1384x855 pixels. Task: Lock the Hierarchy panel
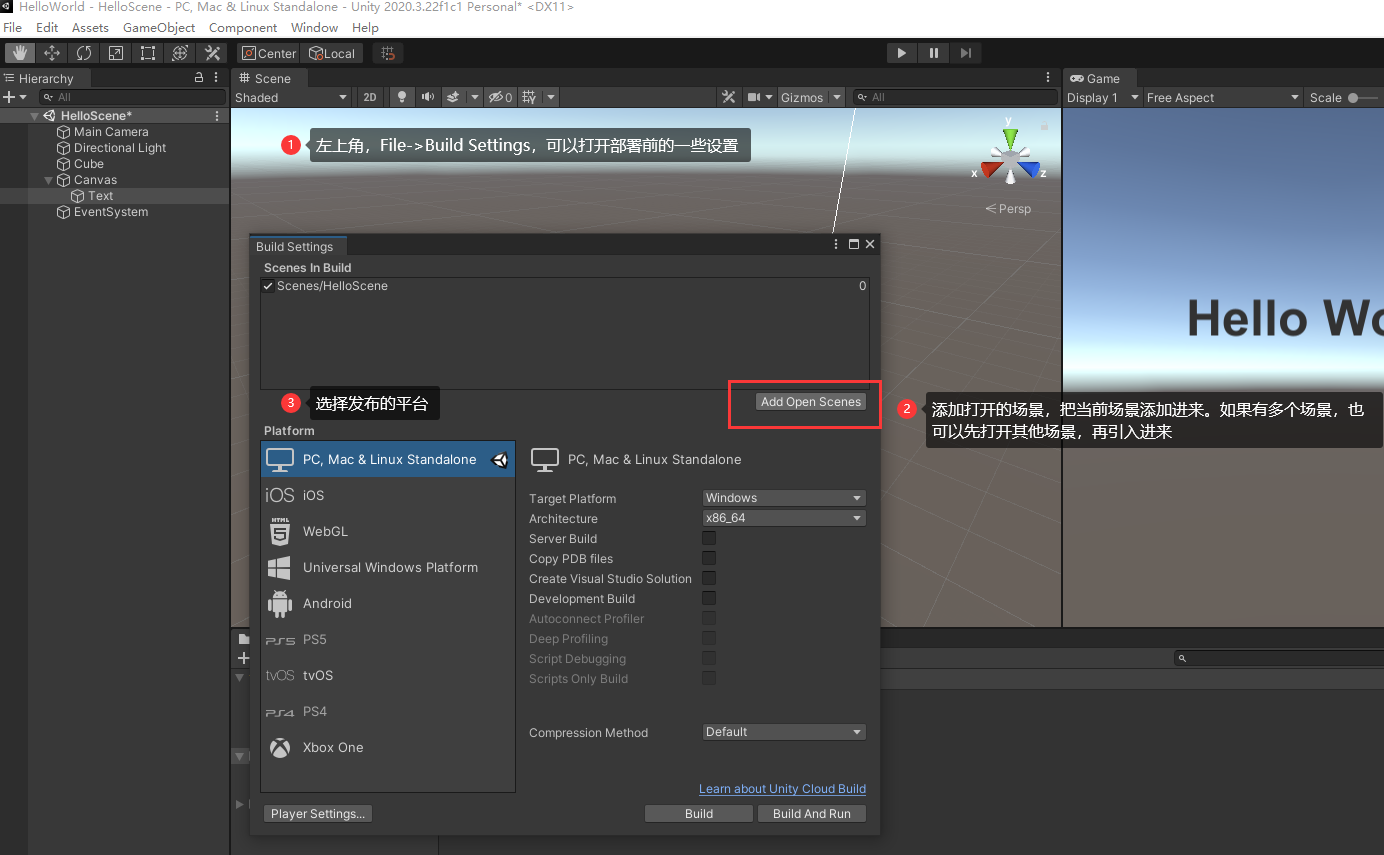pos(199,78)
